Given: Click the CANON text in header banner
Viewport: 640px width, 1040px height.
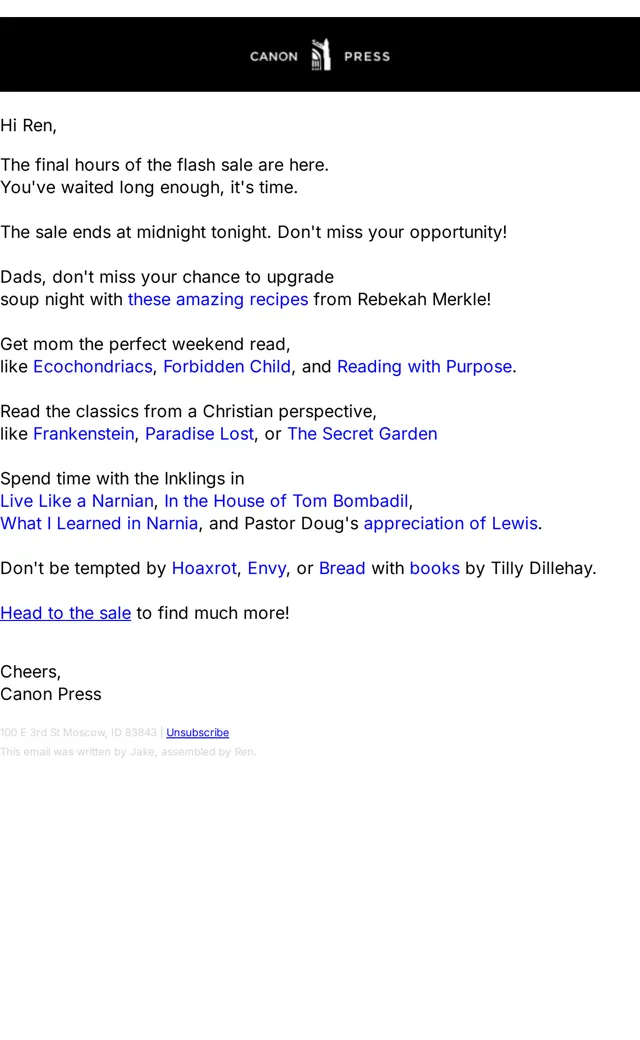Looking at the screenshot, I should click(x=274, y=56).
